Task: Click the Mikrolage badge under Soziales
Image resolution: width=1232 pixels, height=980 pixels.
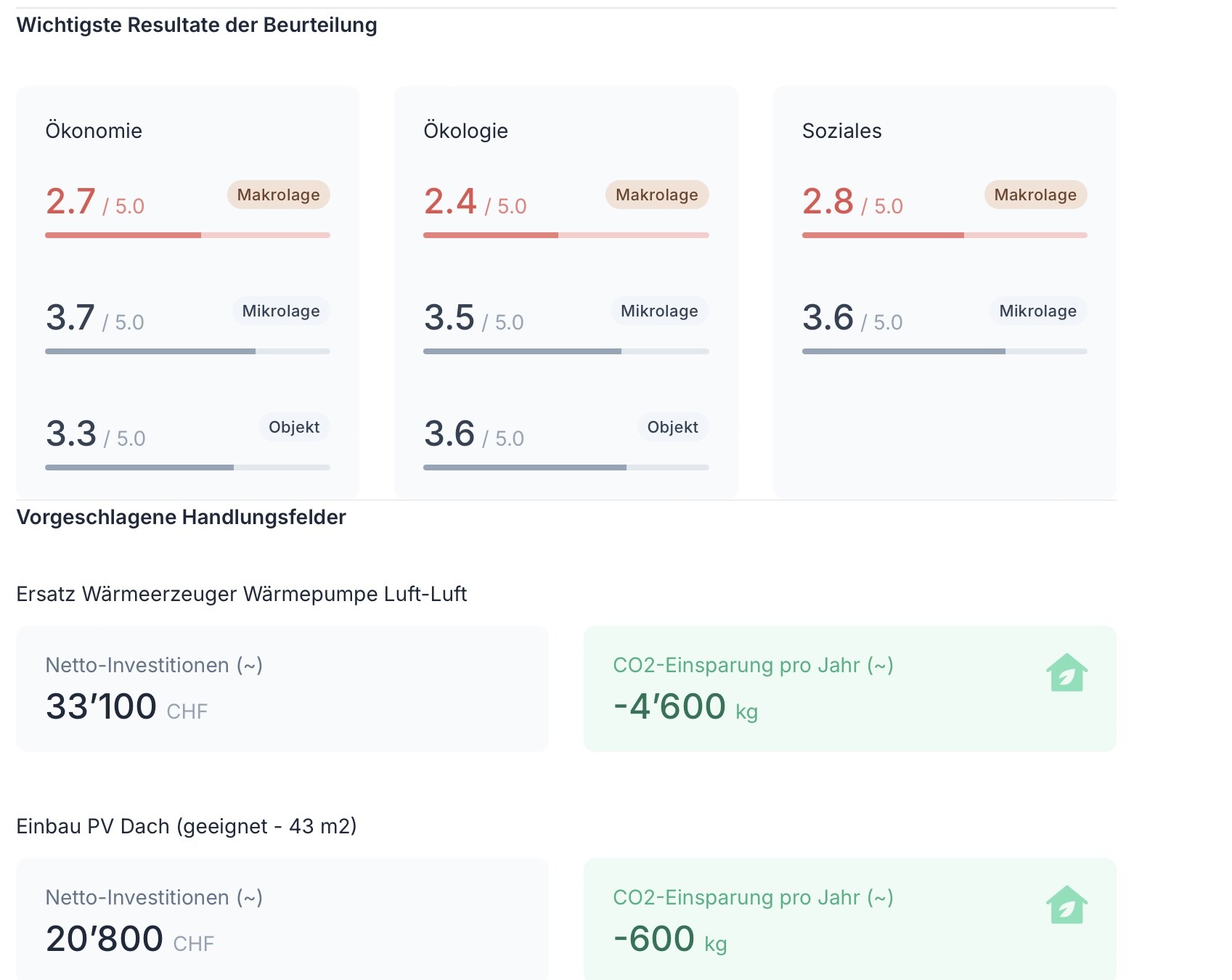Action: click(1038, 311)
